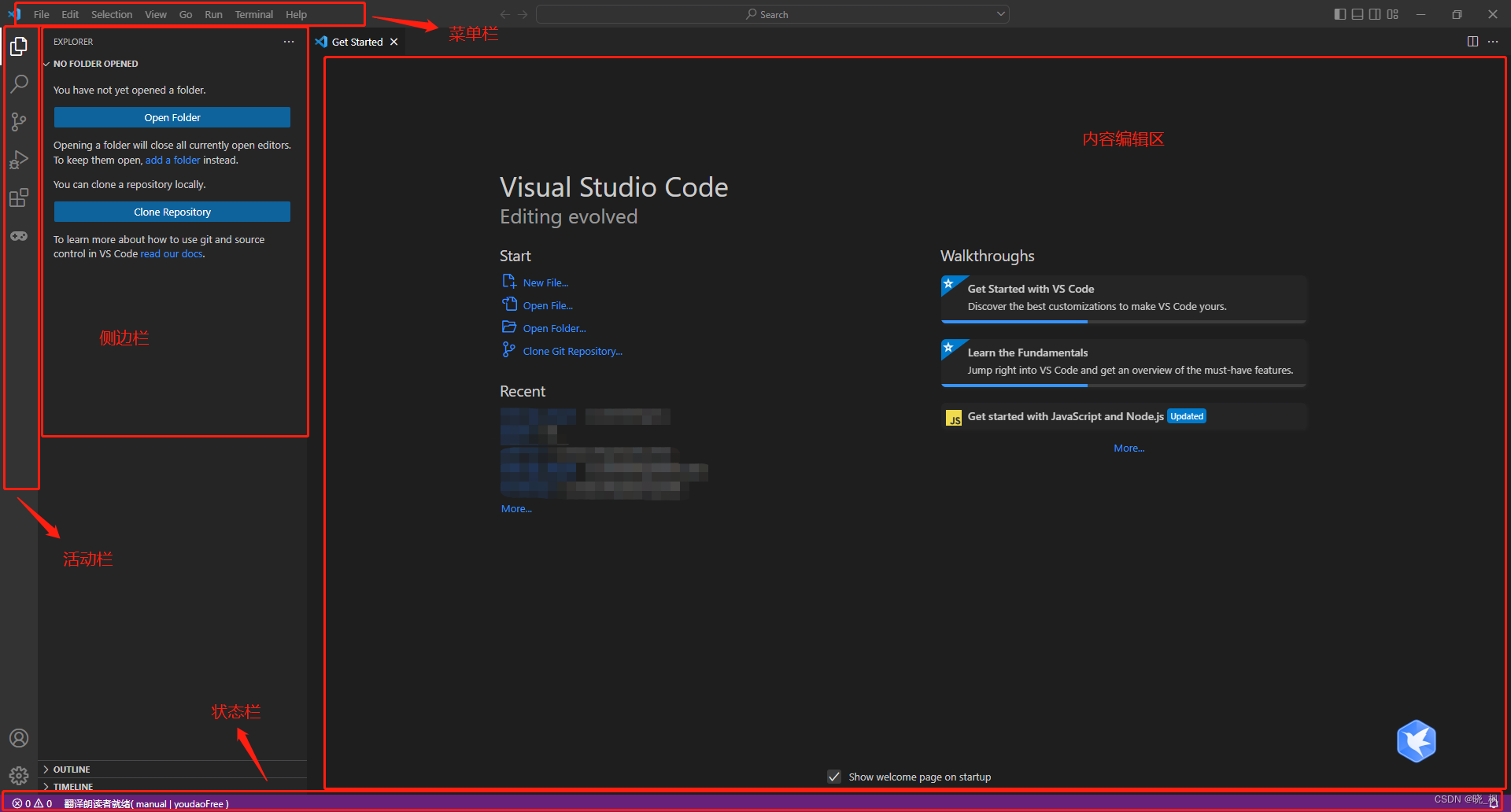Image resolution: width=1511 pixels, height=812 pixels.
Task: Click the Open Folder icon under Start
Action: coord(509,327)
